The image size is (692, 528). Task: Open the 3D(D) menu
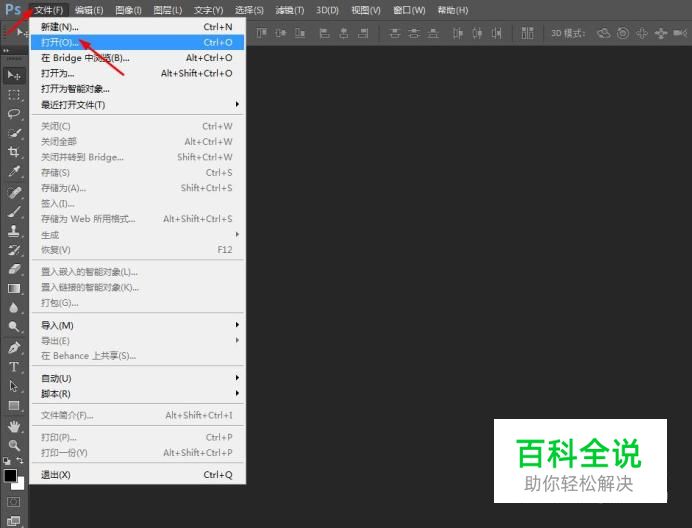[x=327, y=10]
